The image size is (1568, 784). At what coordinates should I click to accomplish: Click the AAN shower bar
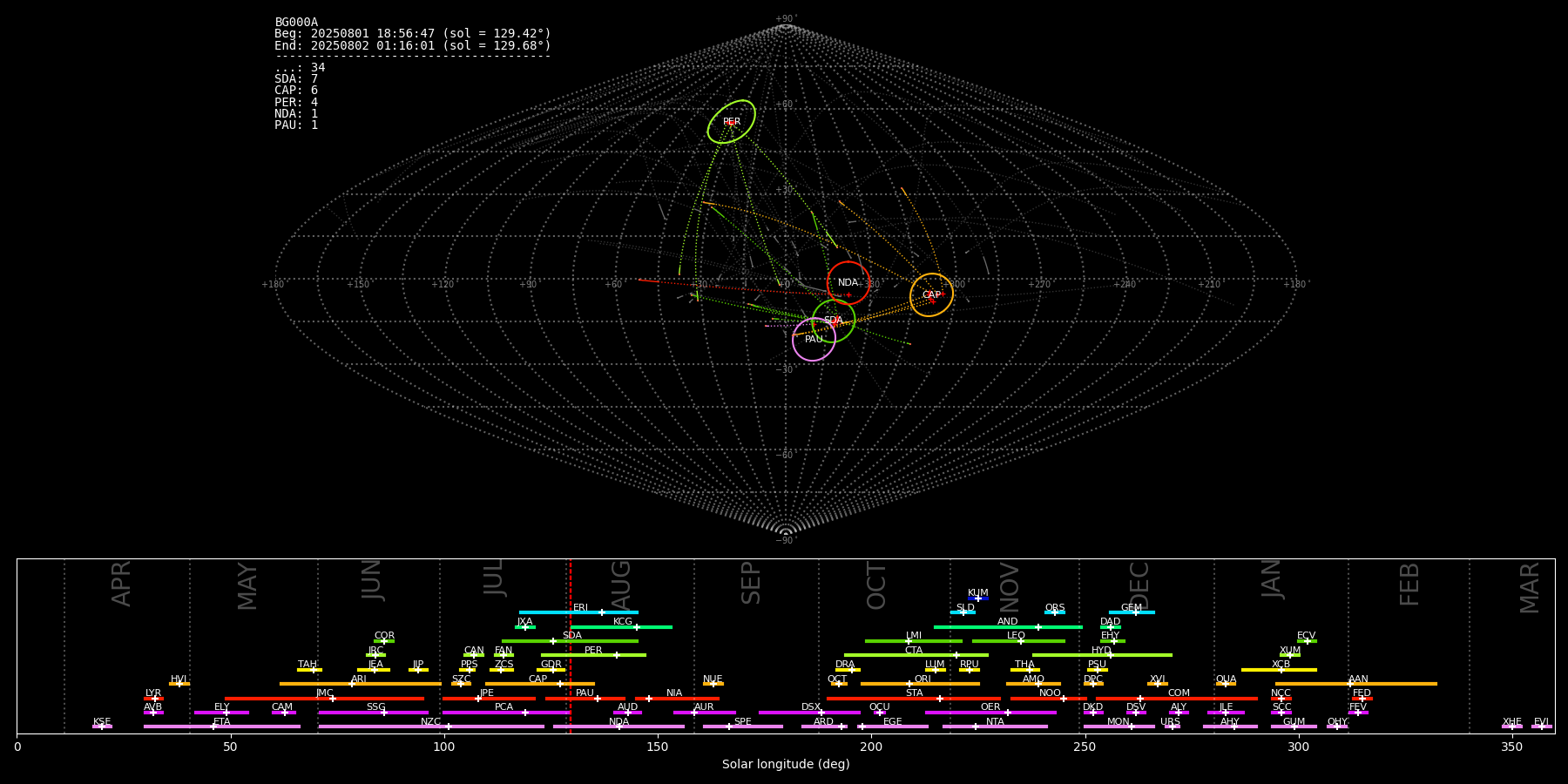pos(1356,684)
